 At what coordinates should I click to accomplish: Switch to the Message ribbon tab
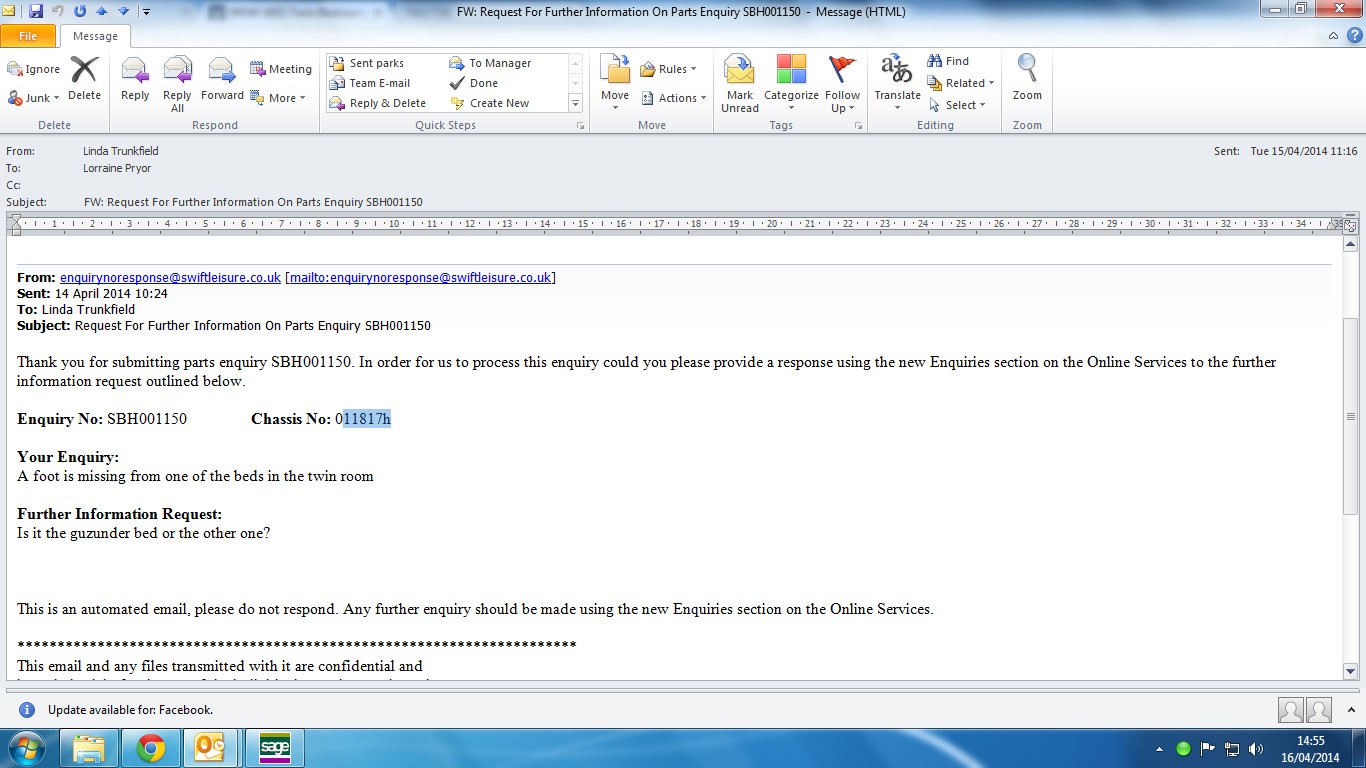95,36
